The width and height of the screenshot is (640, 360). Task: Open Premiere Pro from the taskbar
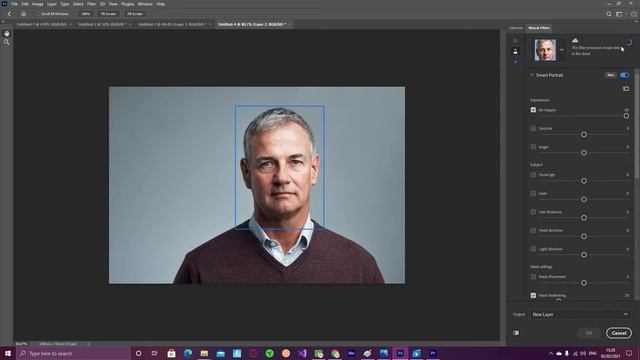[x=433, y=353]
